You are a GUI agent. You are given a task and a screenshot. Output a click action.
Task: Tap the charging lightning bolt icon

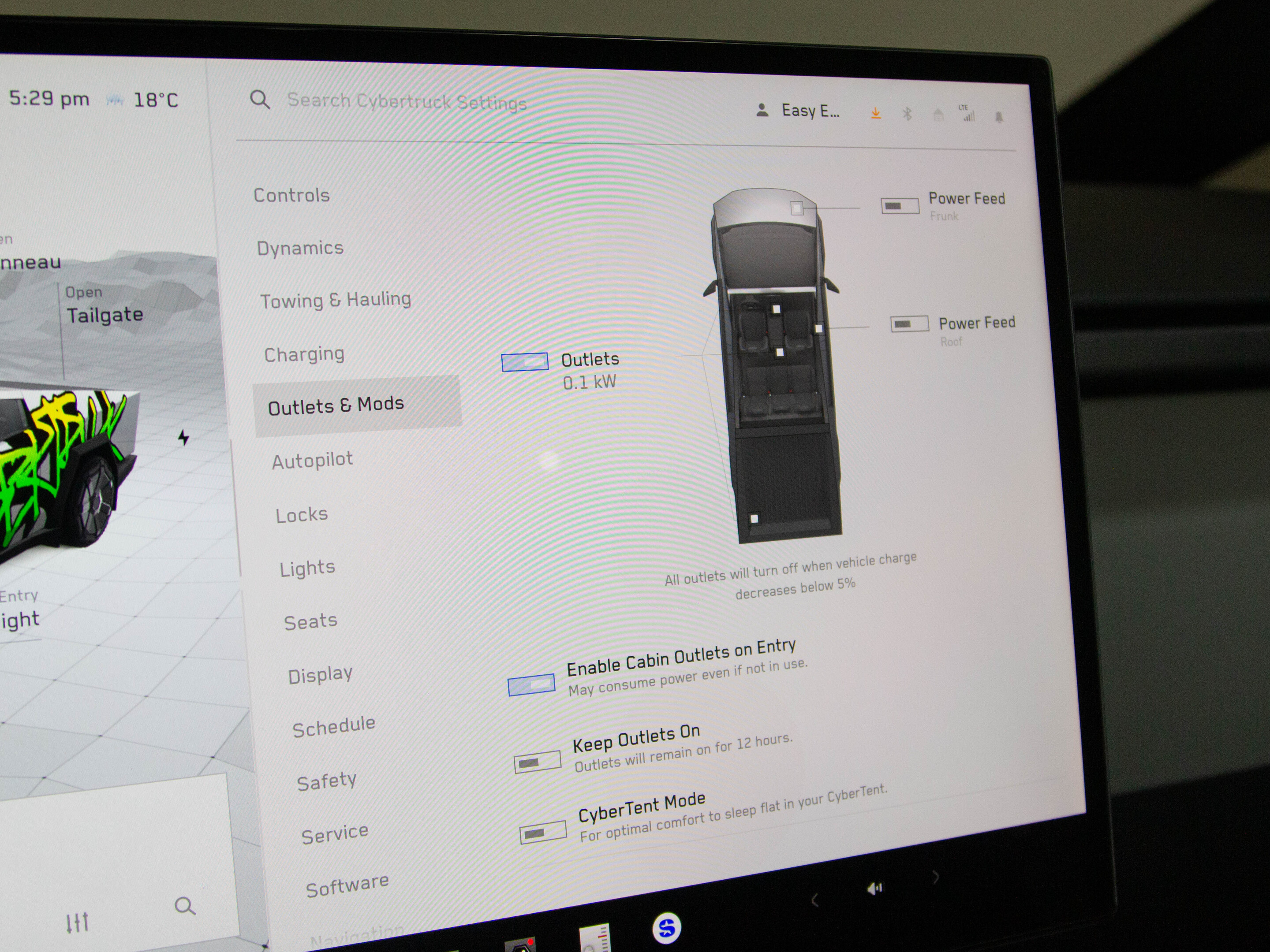(183, 438)
